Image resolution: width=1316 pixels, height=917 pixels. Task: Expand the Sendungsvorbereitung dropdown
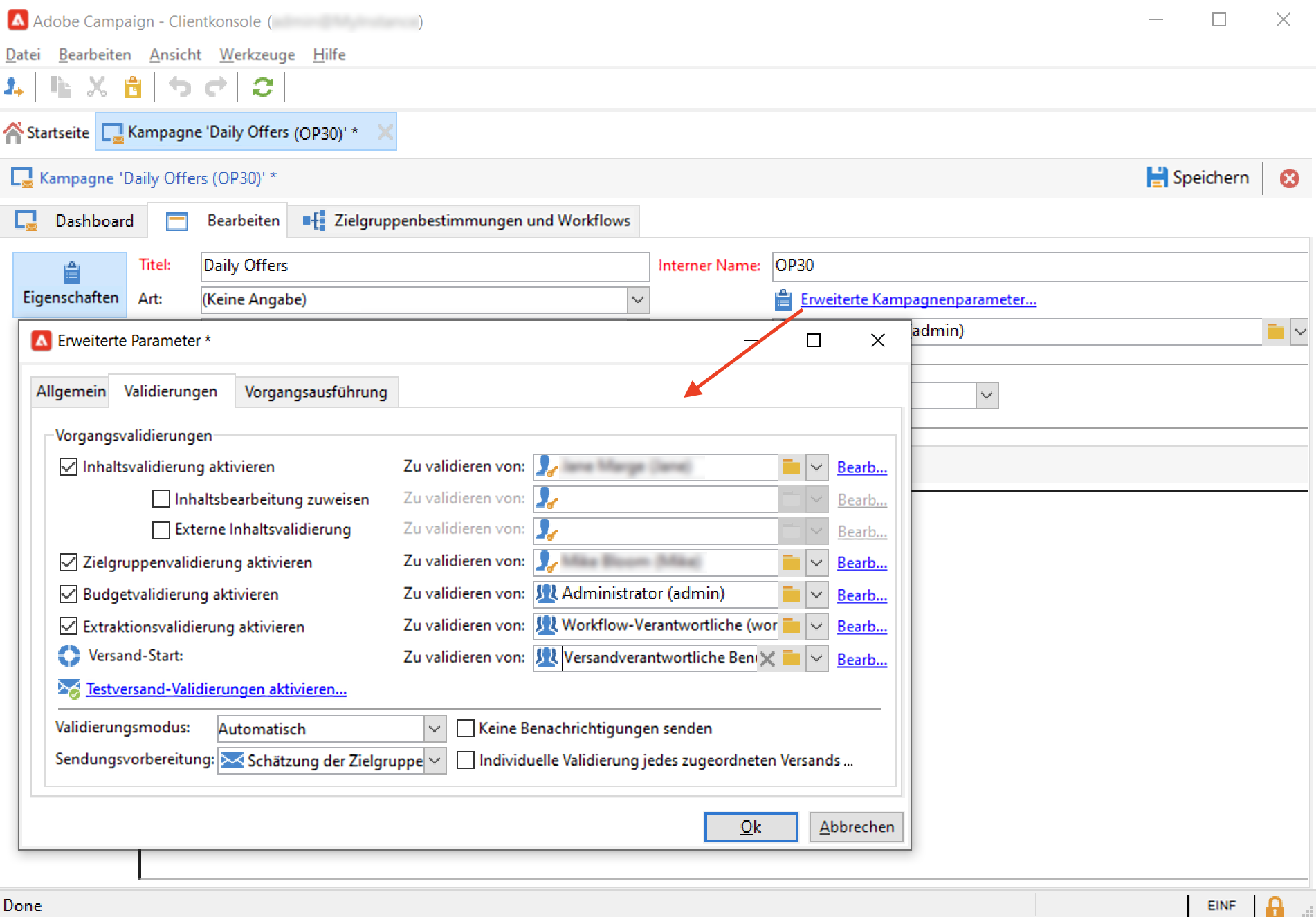(x=435, y=761)
